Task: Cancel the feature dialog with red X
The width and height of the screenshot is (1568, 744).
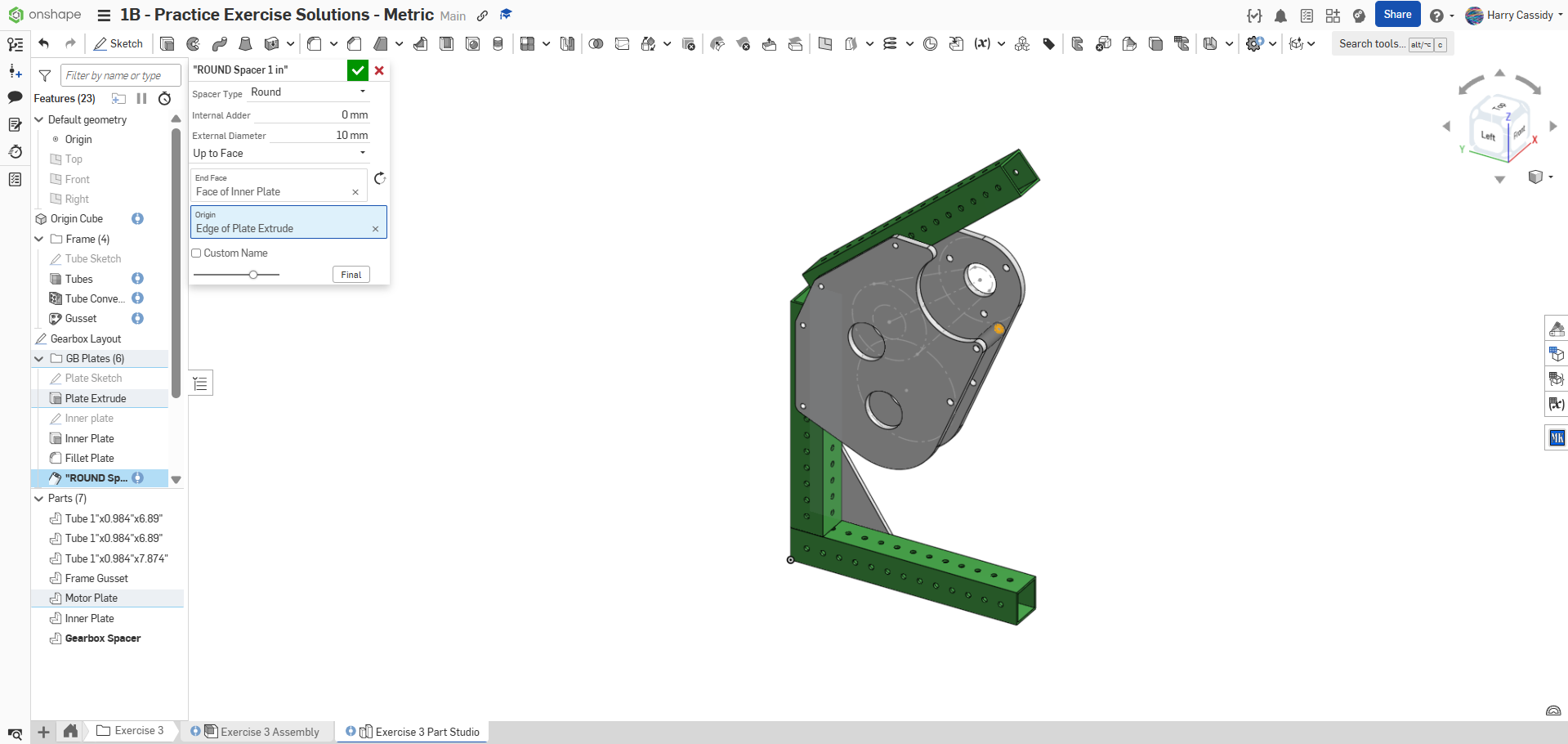Action: point(379,70)
